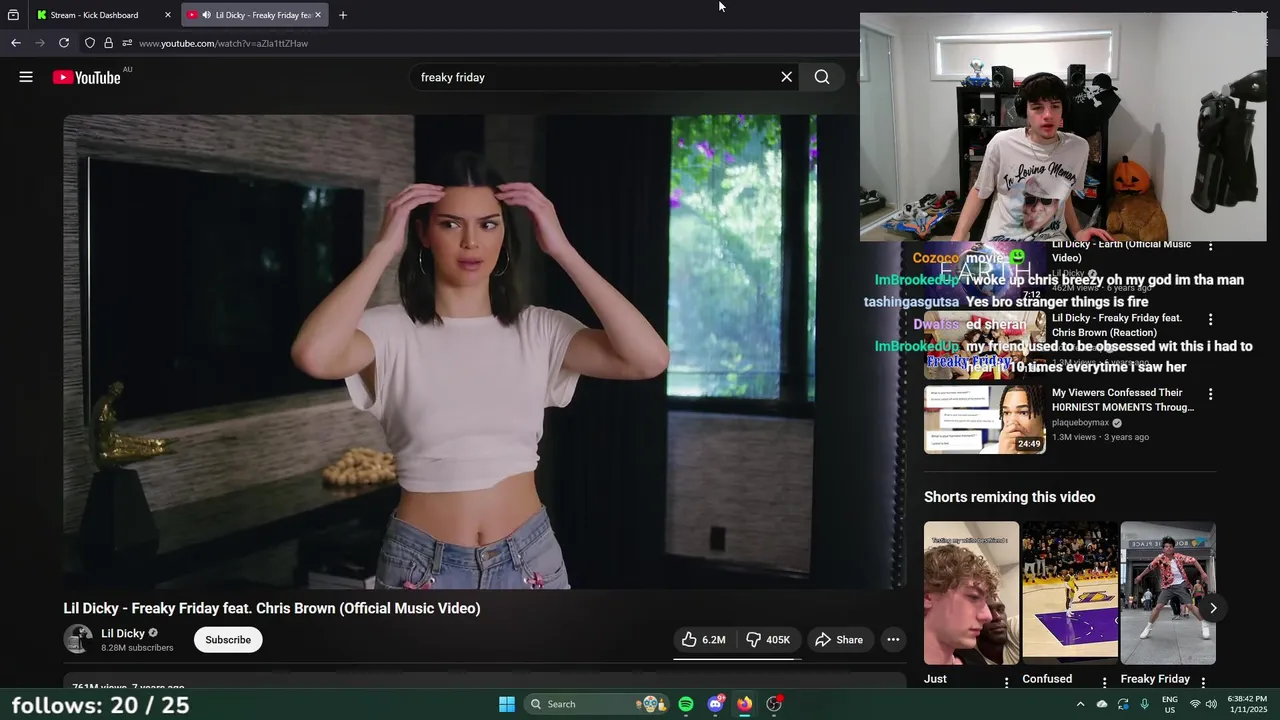1280x720 pixels.
Task: Close the Stream - Kick Dashboard tab
Action: tap(168, 15)
